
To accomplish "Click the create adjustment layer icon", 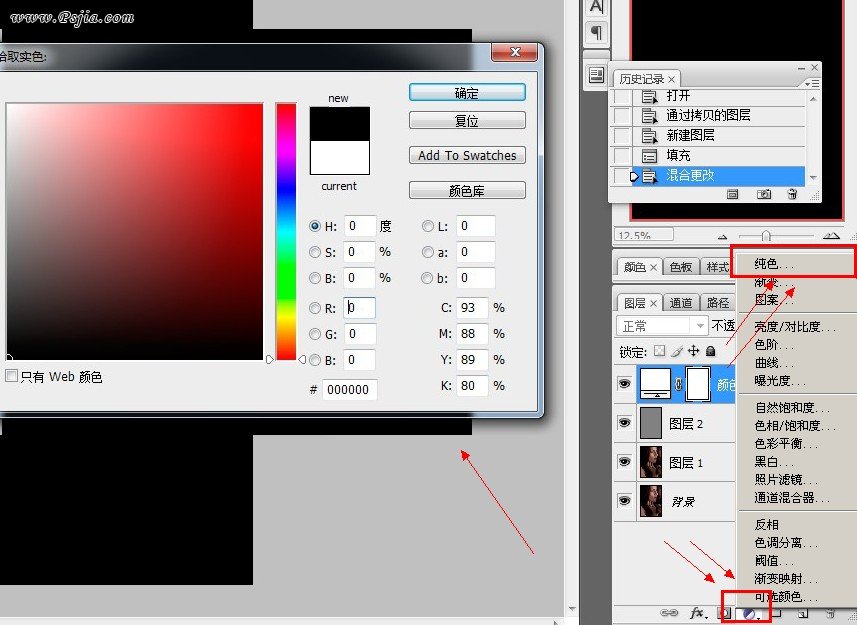I will (x=748, y=612).
